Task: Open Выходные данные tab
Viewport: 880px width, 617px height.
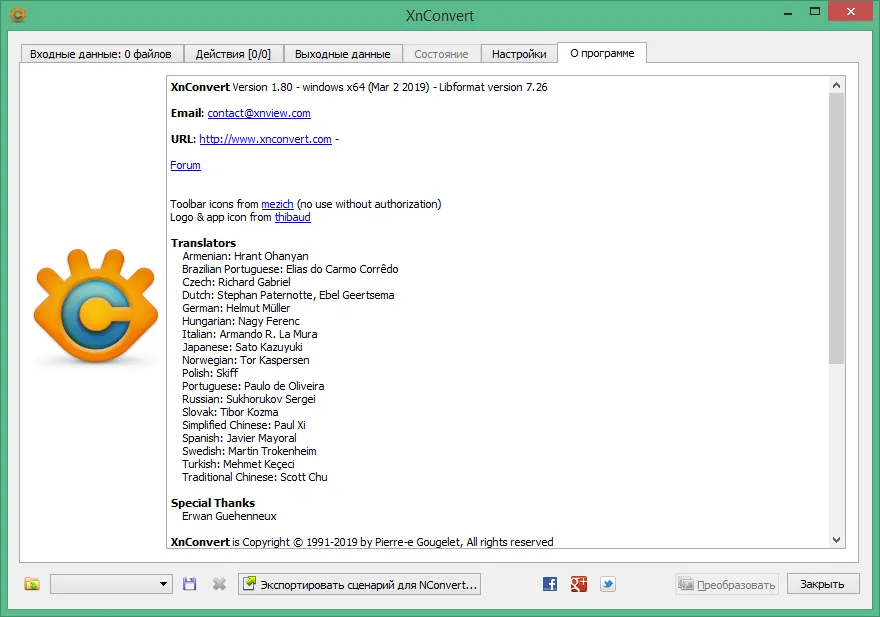Action: pos(343,54)
